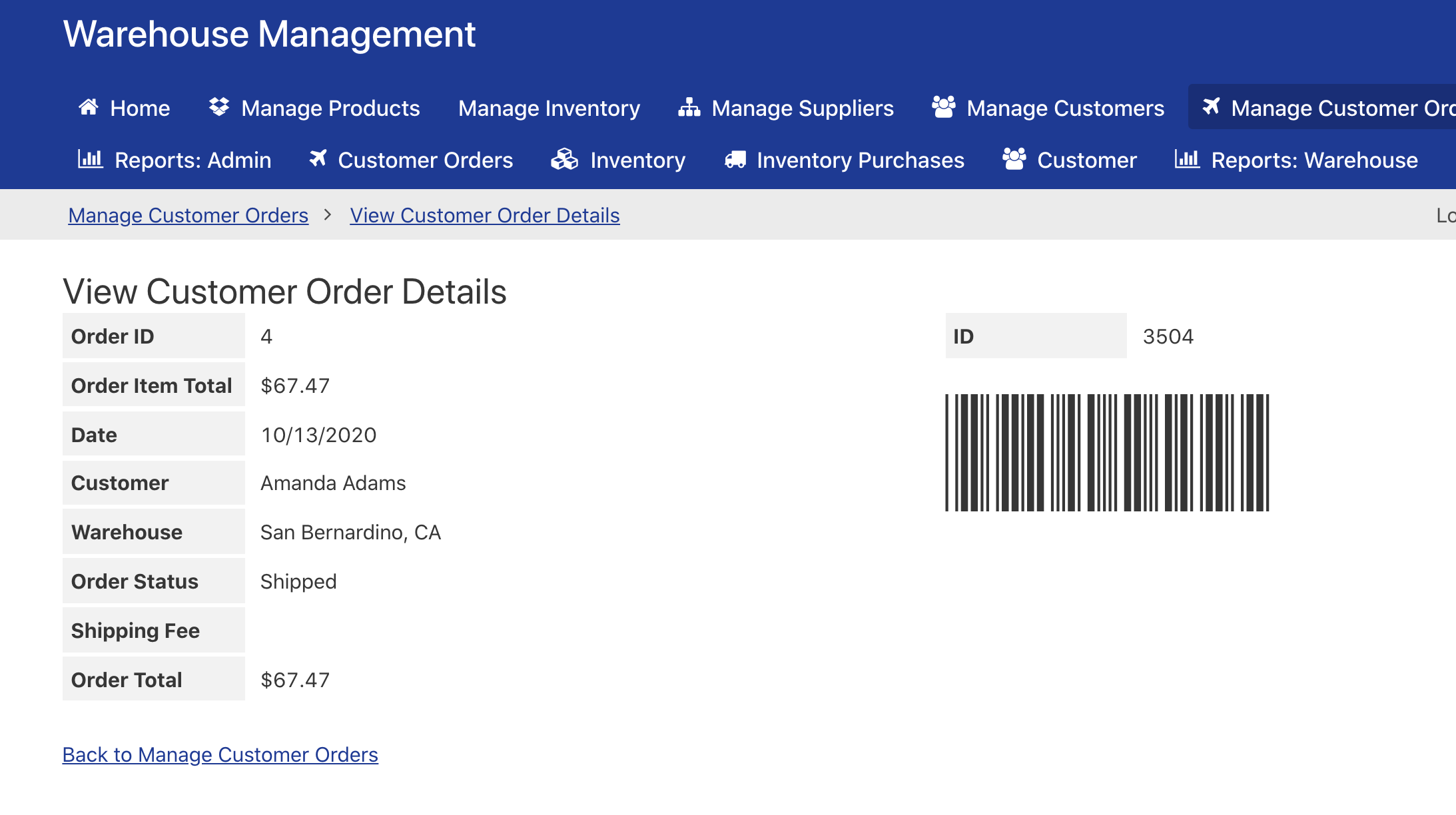Image resolution: width=1456 pixels, height=815 pixels.
Task: Open the Manage Customers menu
Action: (1065, 108)
